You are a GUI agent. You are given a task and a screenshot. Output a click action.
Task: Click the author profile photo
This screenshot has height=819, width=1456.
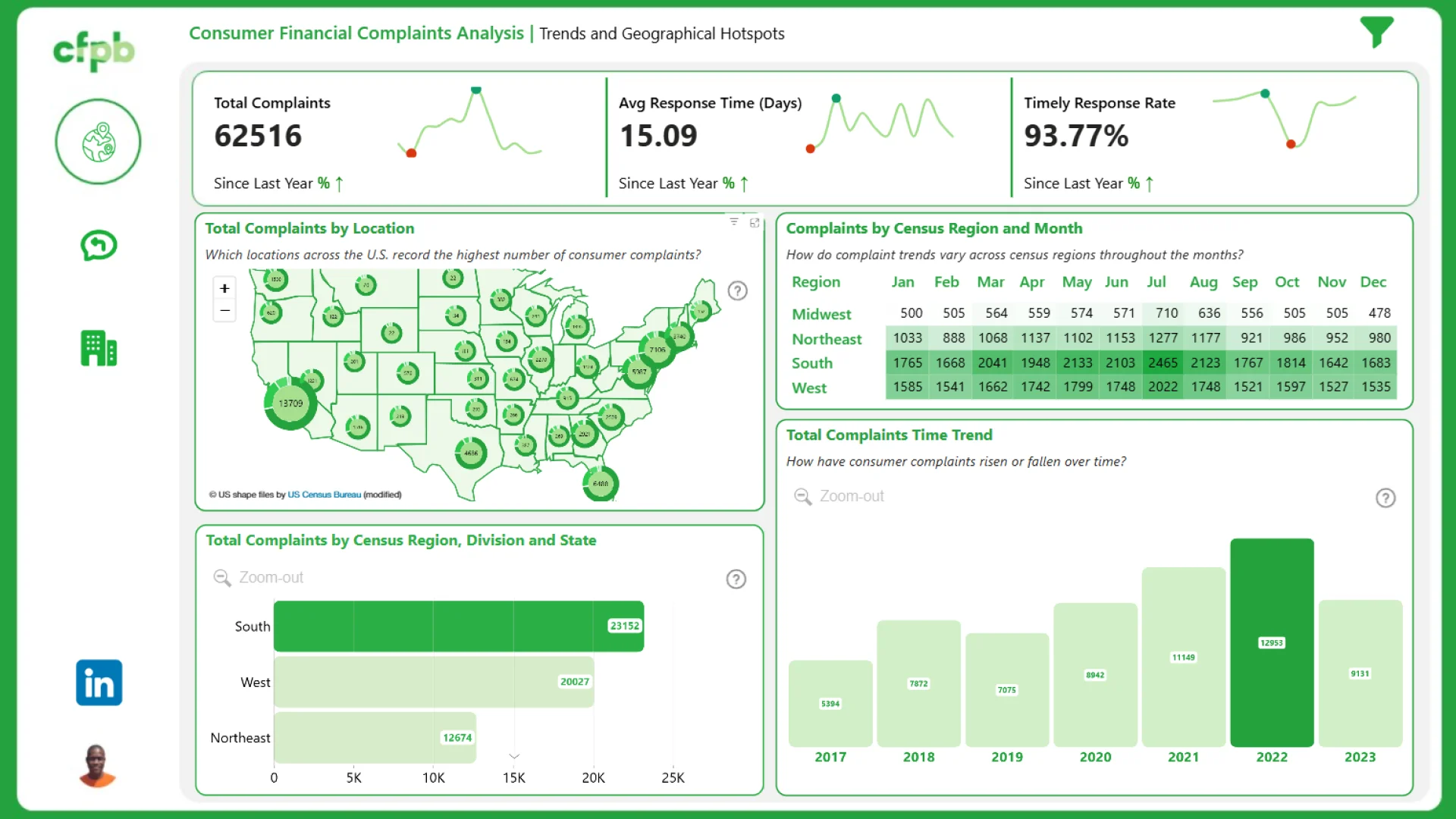[x=97, y=766]
